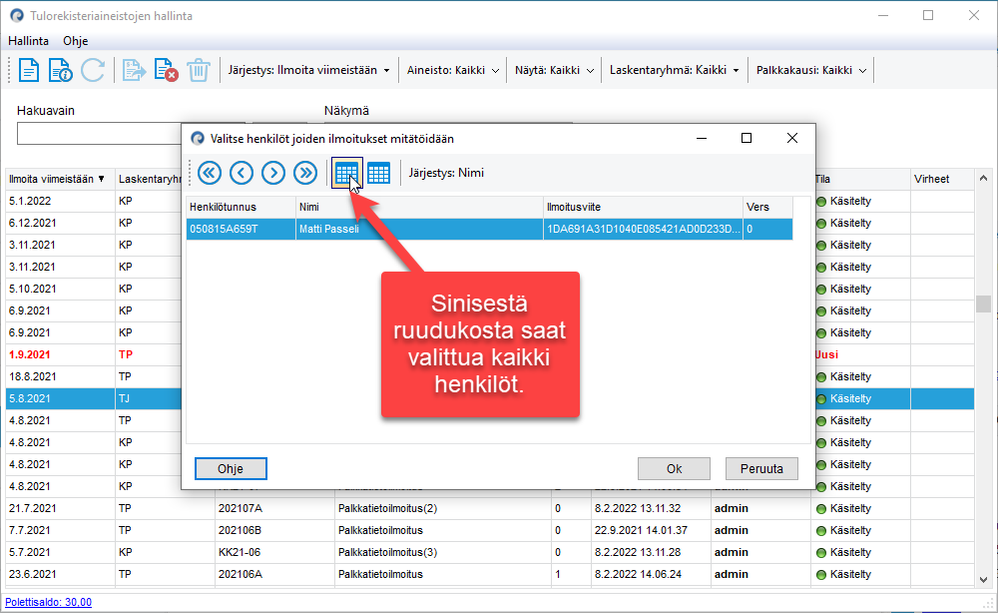Image resolution: width=998 pixels, height=613 pixels.
Task: Click the Ohje button in dialog
Action: click(x=230, y=469)
